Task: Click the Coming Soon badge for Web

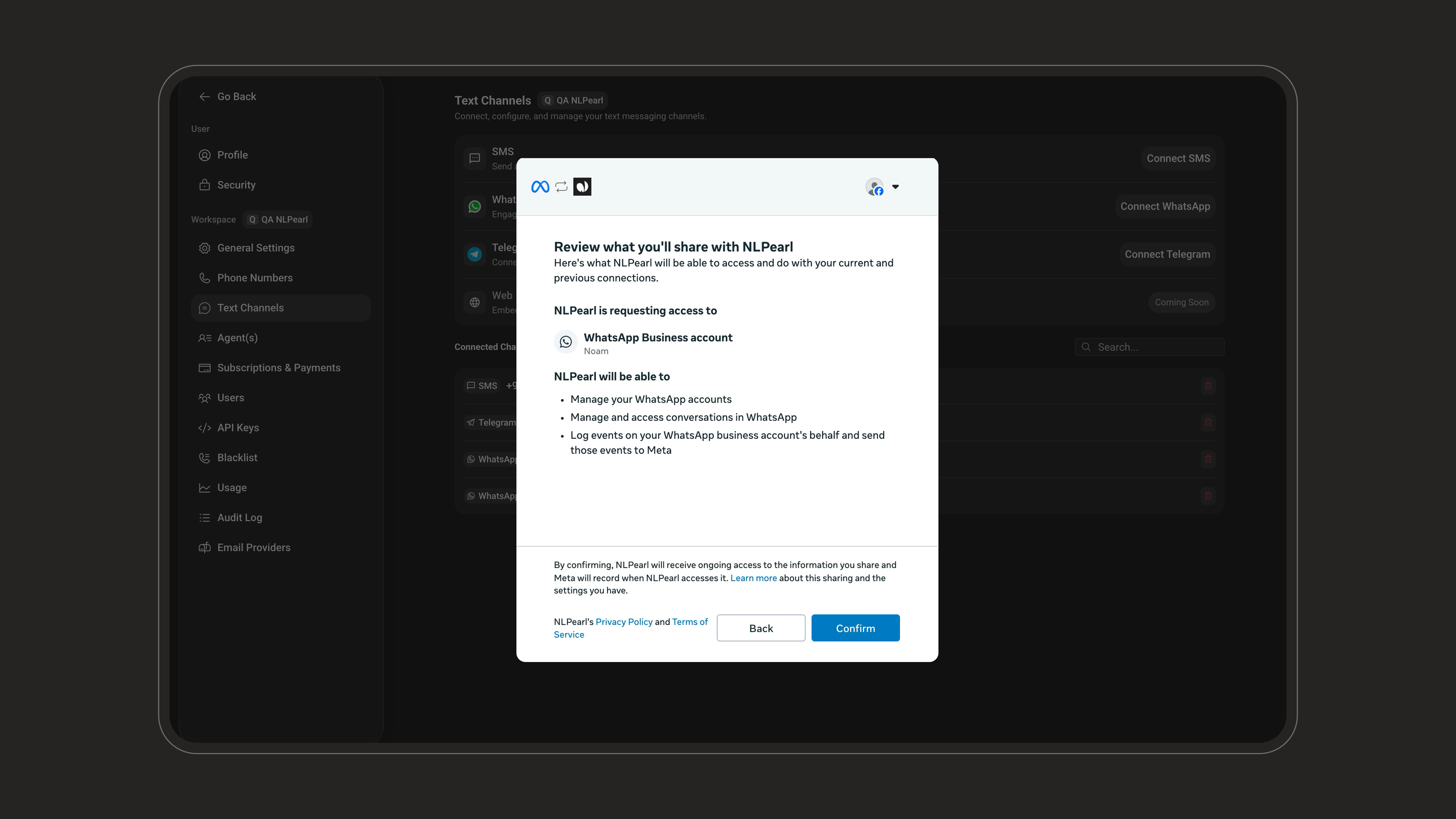Action: pyautogui.click(x=1181, y=302)
